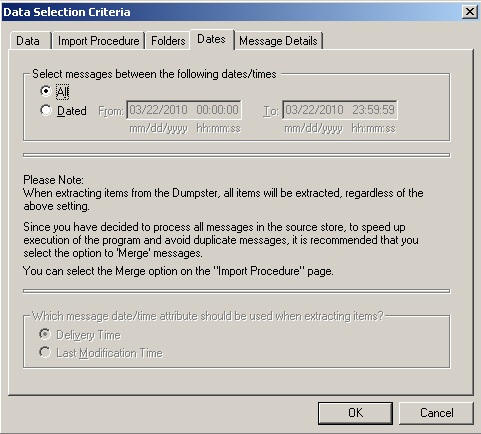
Task: Click the From label
Action: pos(111,111)
